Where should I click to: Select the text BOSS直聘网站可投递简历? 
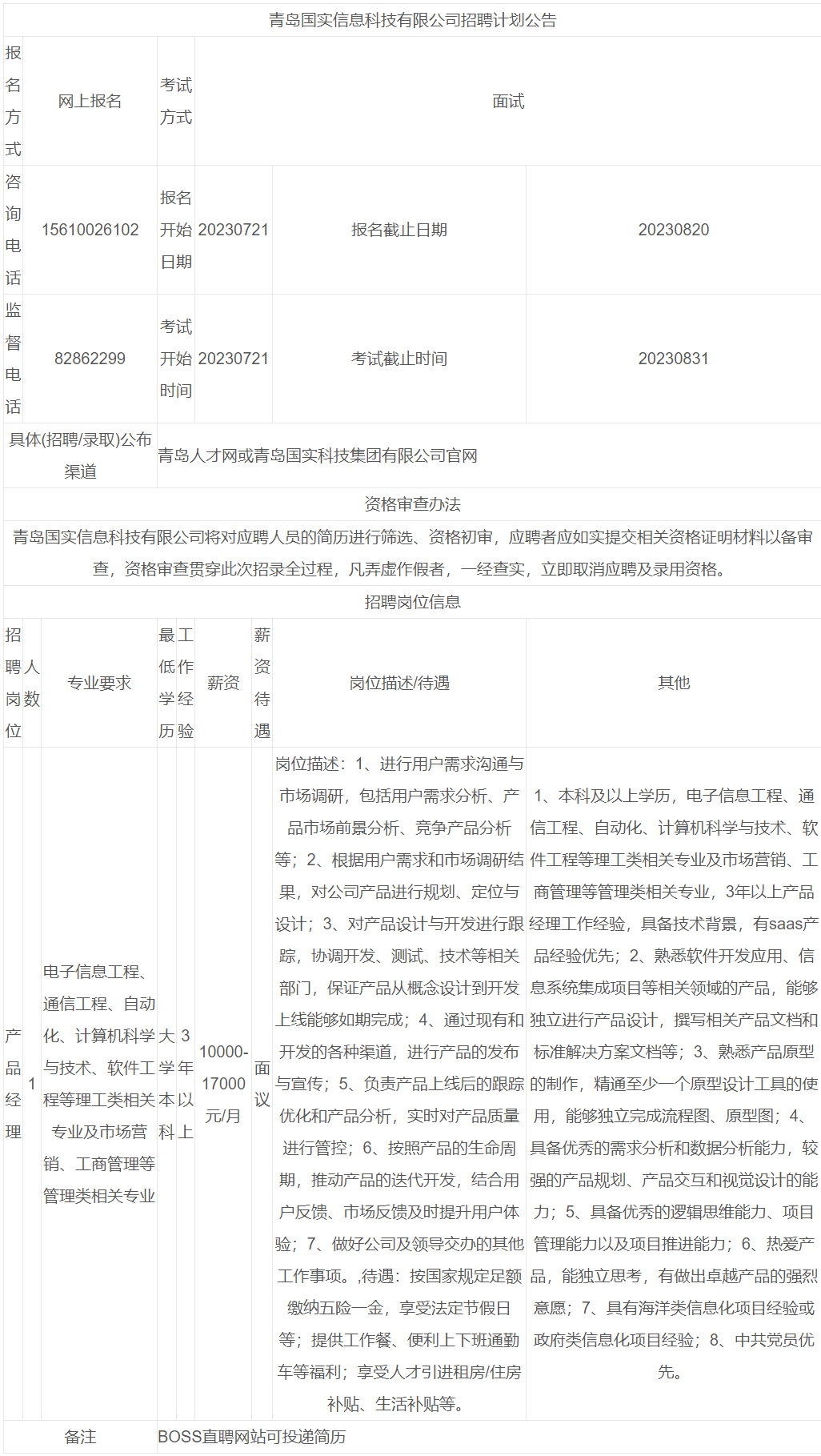[252, 1437]
